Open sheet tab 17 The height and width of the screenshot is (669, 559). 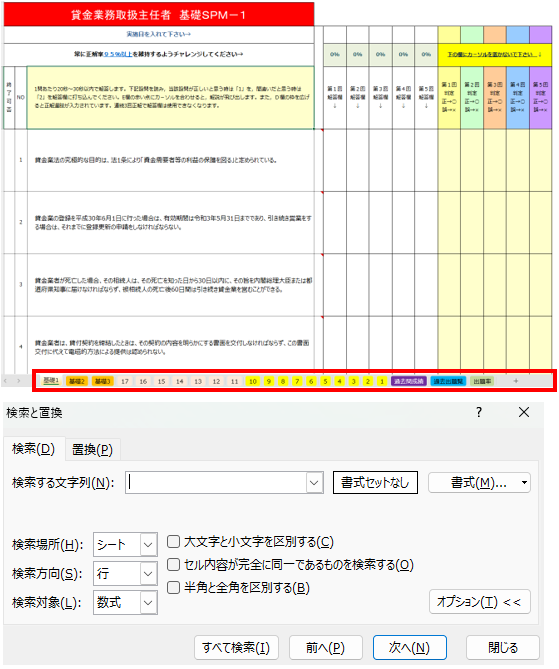125,381
